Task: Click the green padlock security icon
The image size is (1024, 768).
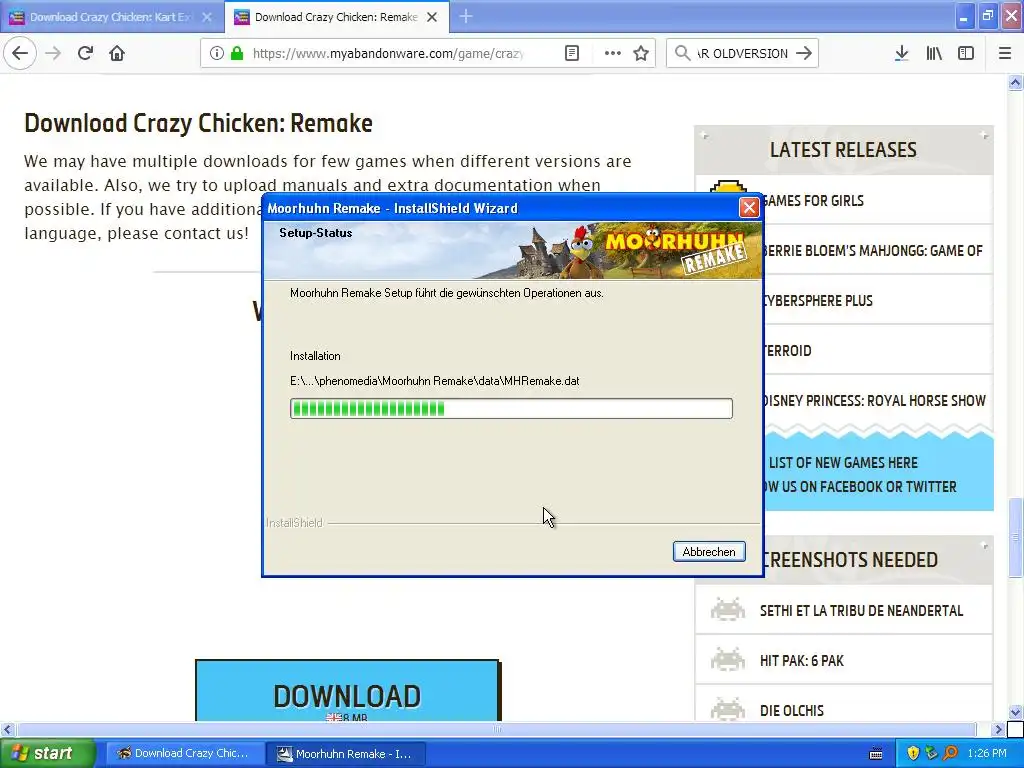Action: click(236, 53)
